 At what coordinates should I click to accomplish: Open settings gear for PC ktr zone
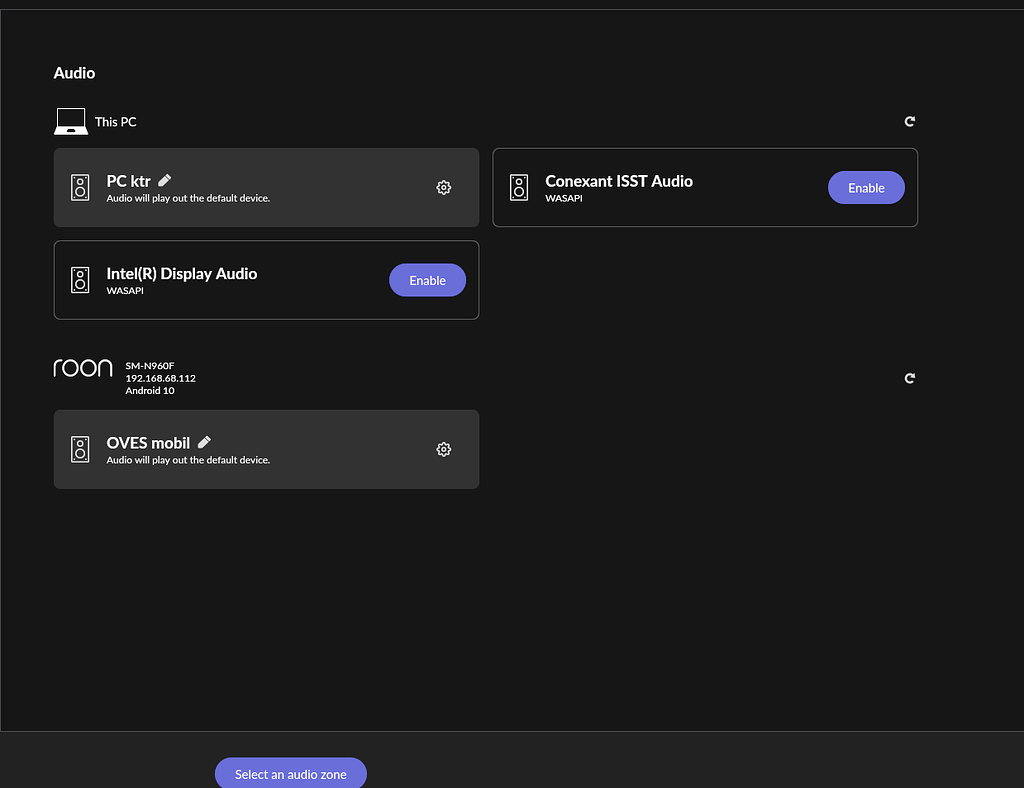(443, 187)
